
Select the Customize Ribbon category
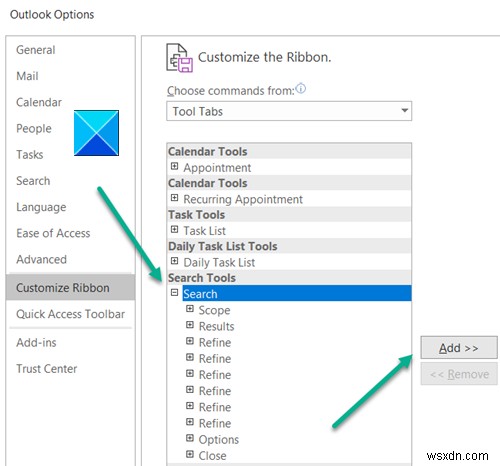70,287
